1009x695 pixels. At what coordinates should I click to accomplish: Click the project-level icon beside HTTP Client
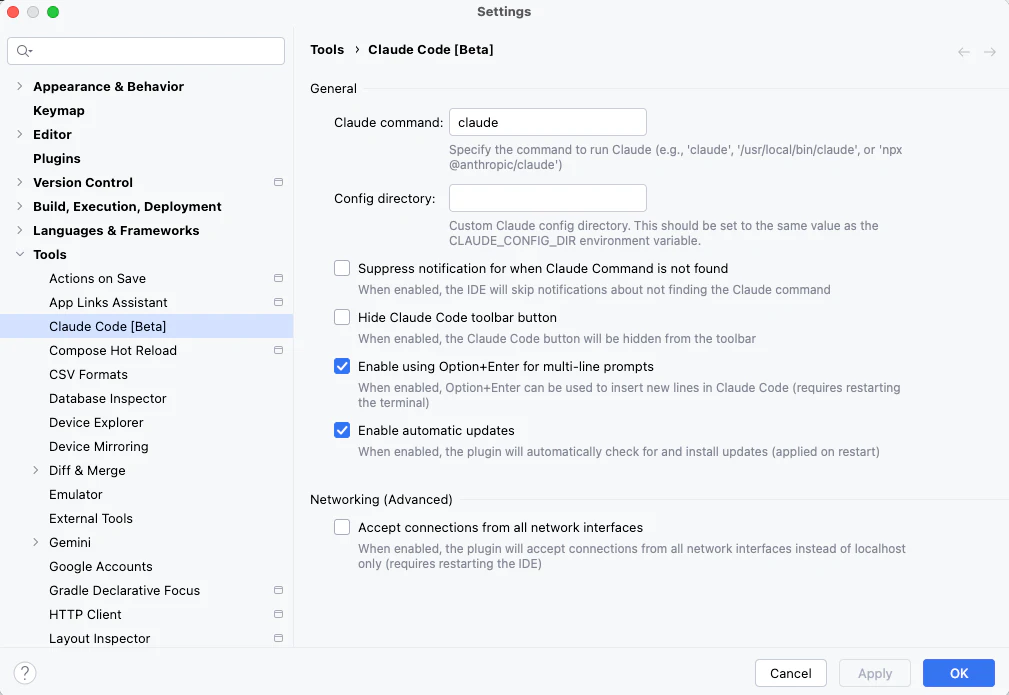point(279,614)
